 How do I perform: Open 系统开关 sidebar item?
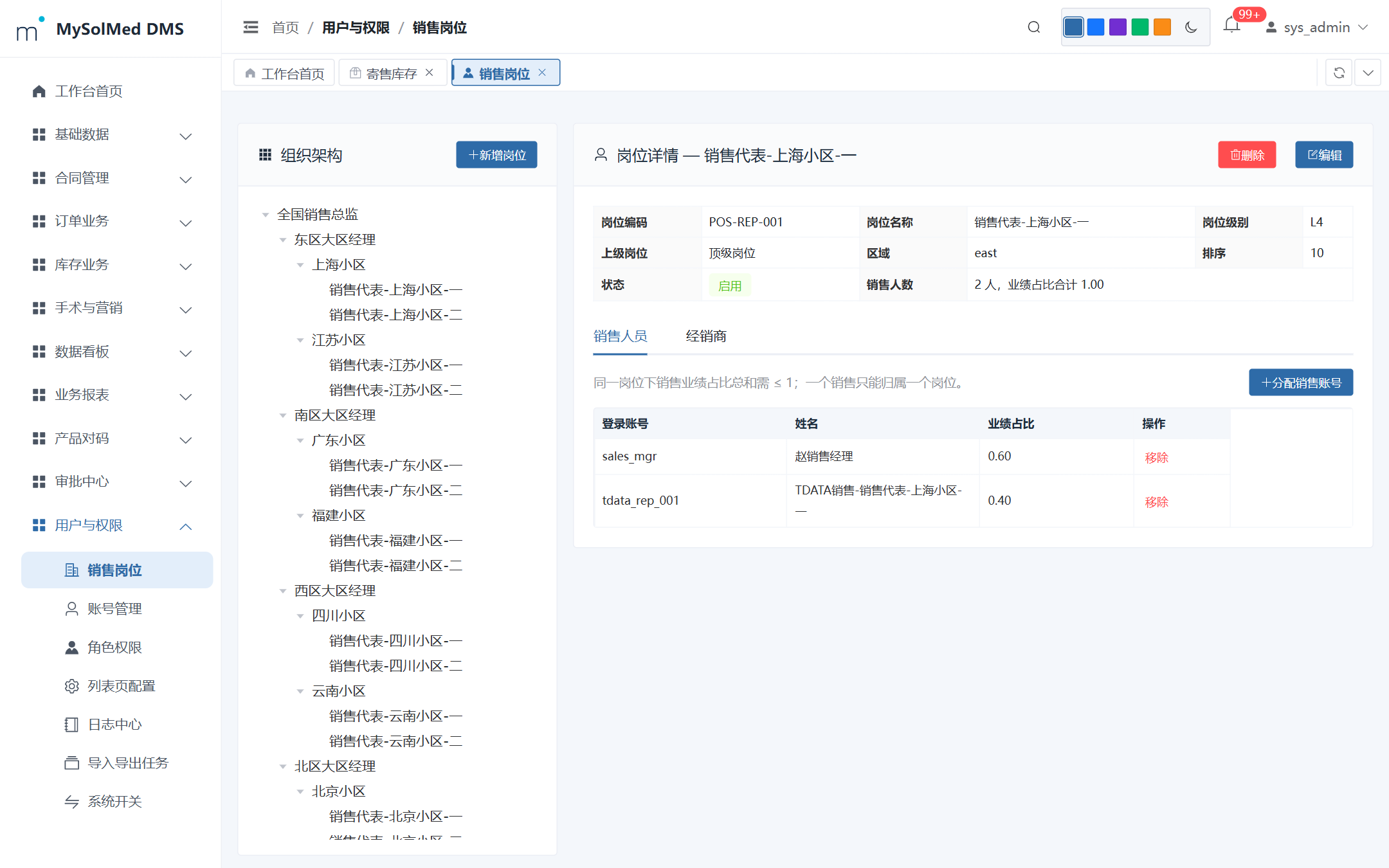(x=117, y=802)
